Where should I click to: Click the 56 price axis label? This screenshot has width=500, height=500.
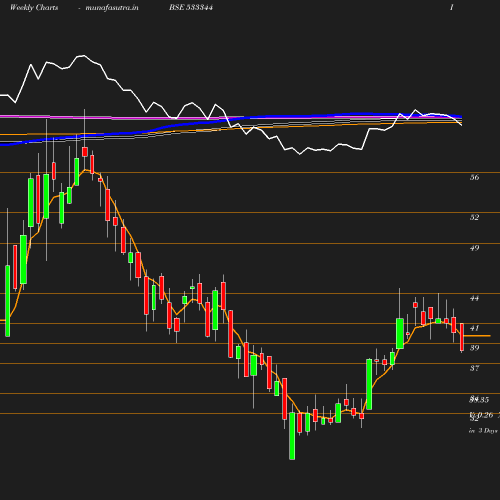coord(474,177)
